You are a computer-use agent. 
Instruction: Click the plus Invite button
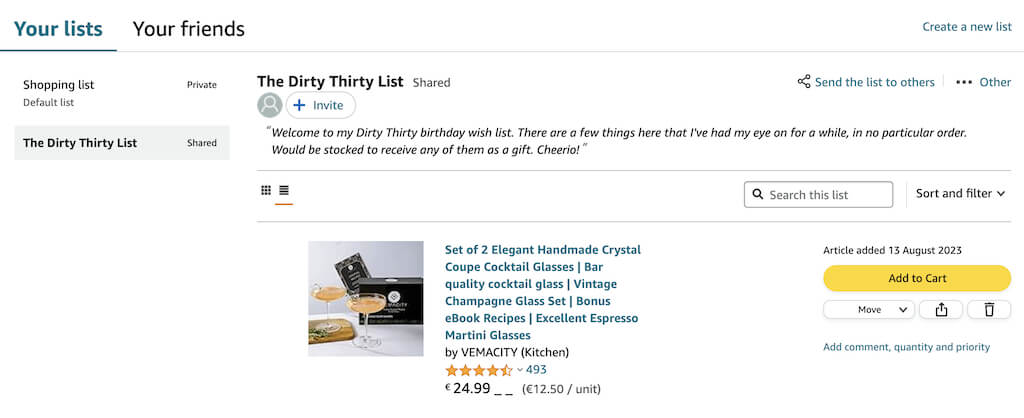[x=320, y=105]
